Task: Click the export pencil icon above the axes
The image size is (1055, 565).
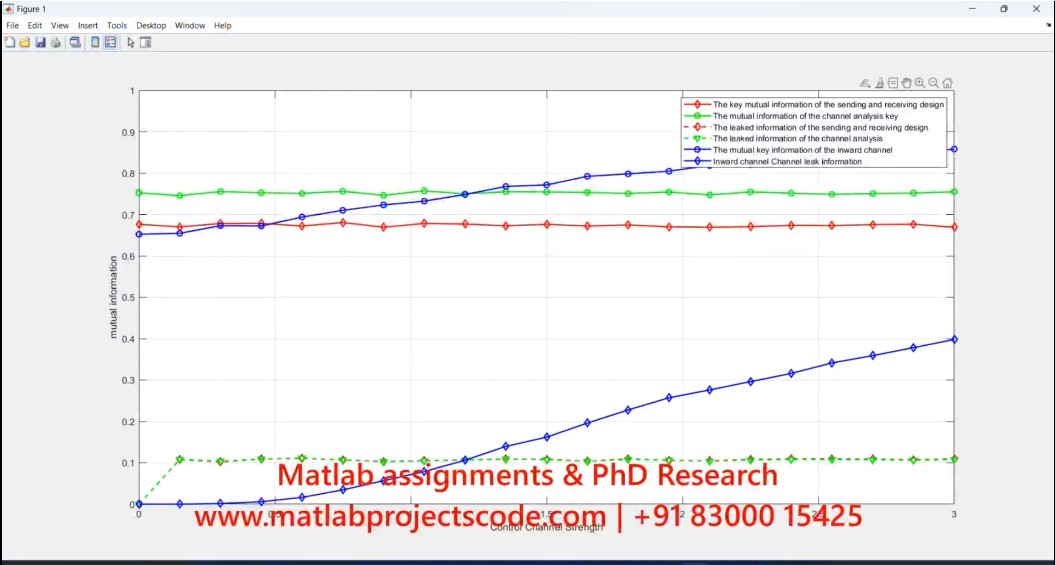Action: 865,83
